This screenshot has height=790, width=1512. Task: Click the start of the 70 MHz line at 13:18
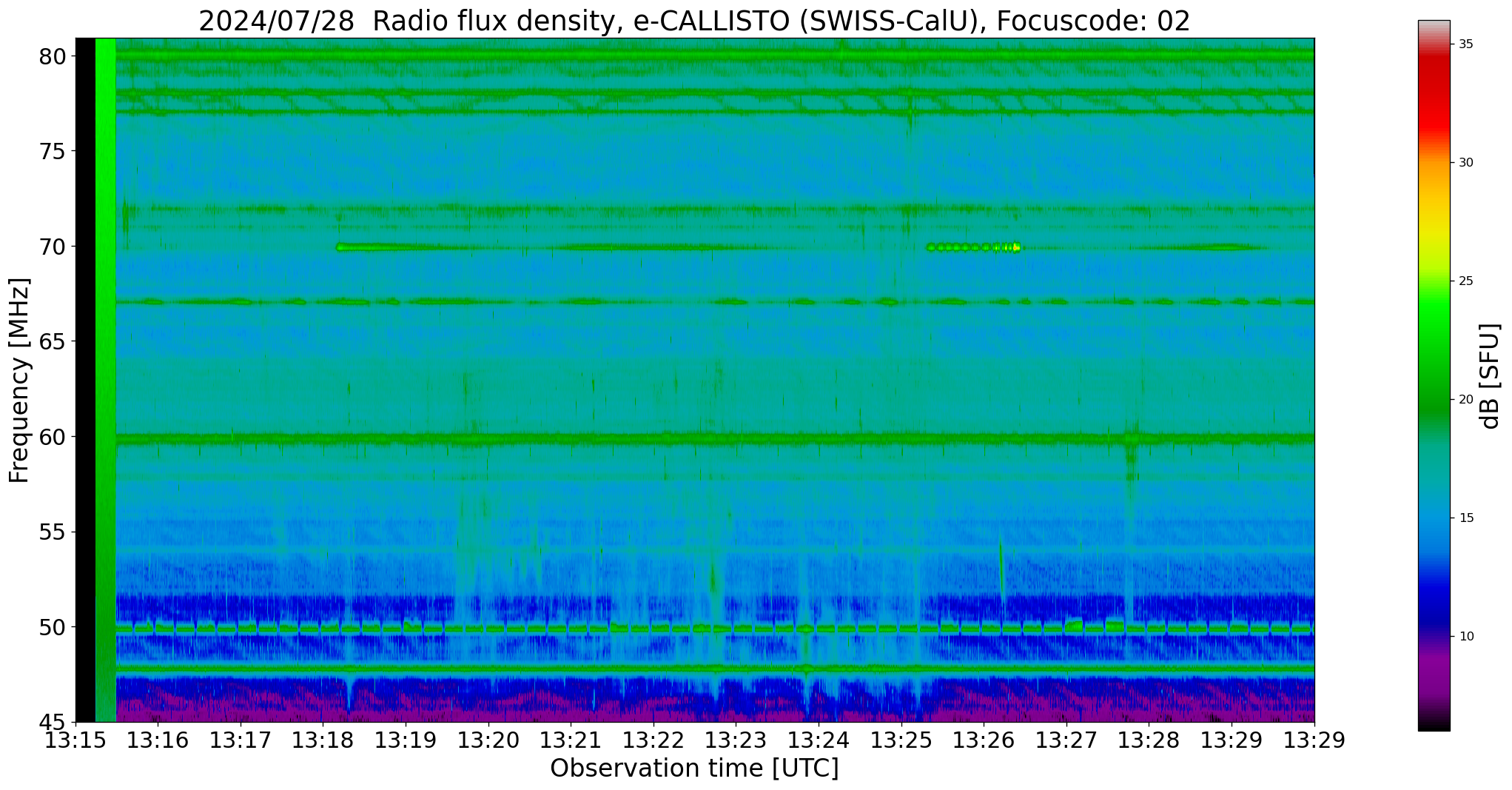(x=341, y=247)
